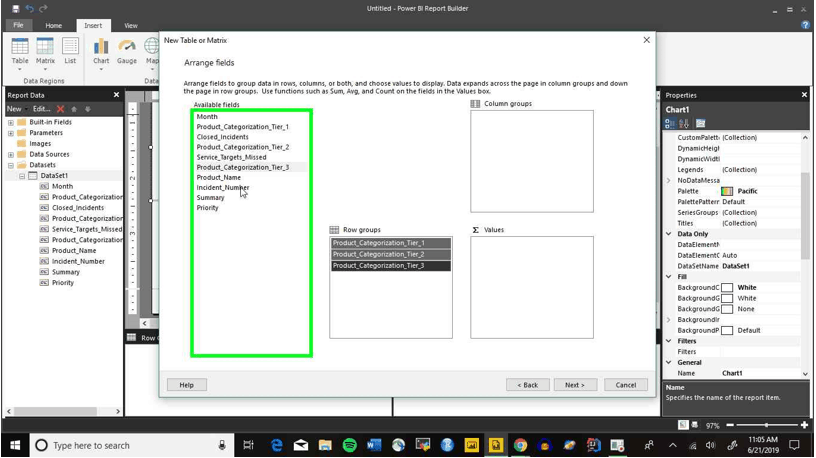816x458 pixels.
Task: Click the Help button in wizard
Action: [x=187, y=385]
